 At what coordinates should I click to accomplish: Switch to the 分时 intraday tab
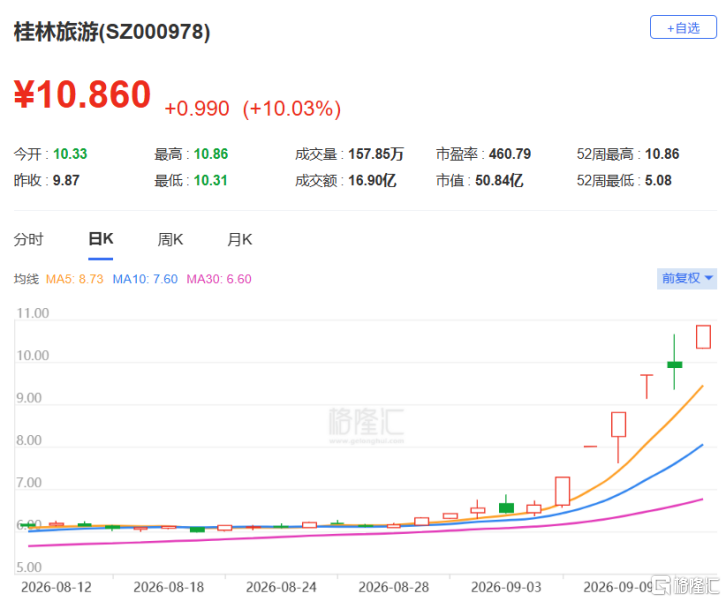[x=28, y=239]
